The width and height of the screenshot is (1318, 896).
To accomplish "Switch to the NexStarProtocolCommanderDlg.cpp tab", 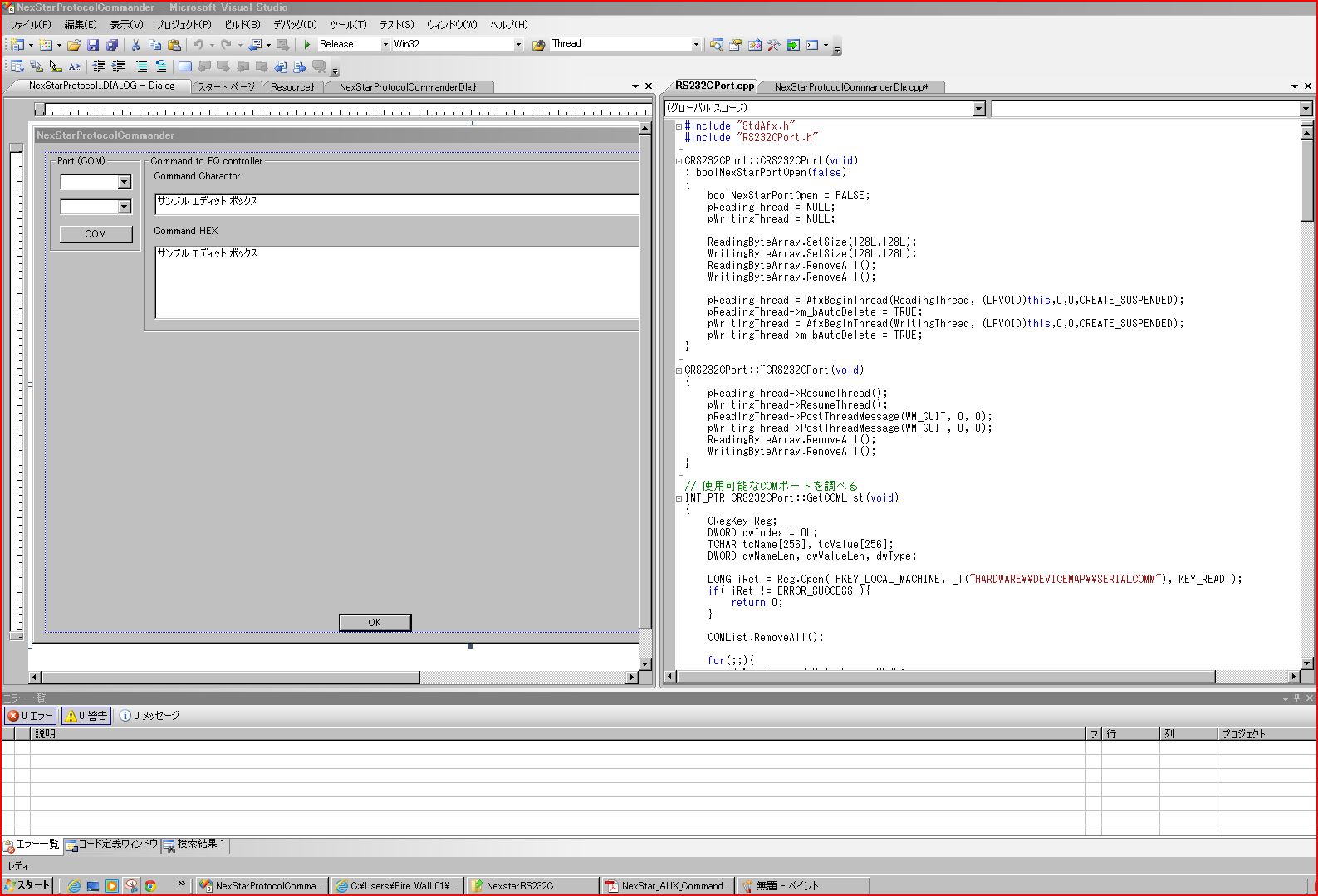I will click(851, 86).
